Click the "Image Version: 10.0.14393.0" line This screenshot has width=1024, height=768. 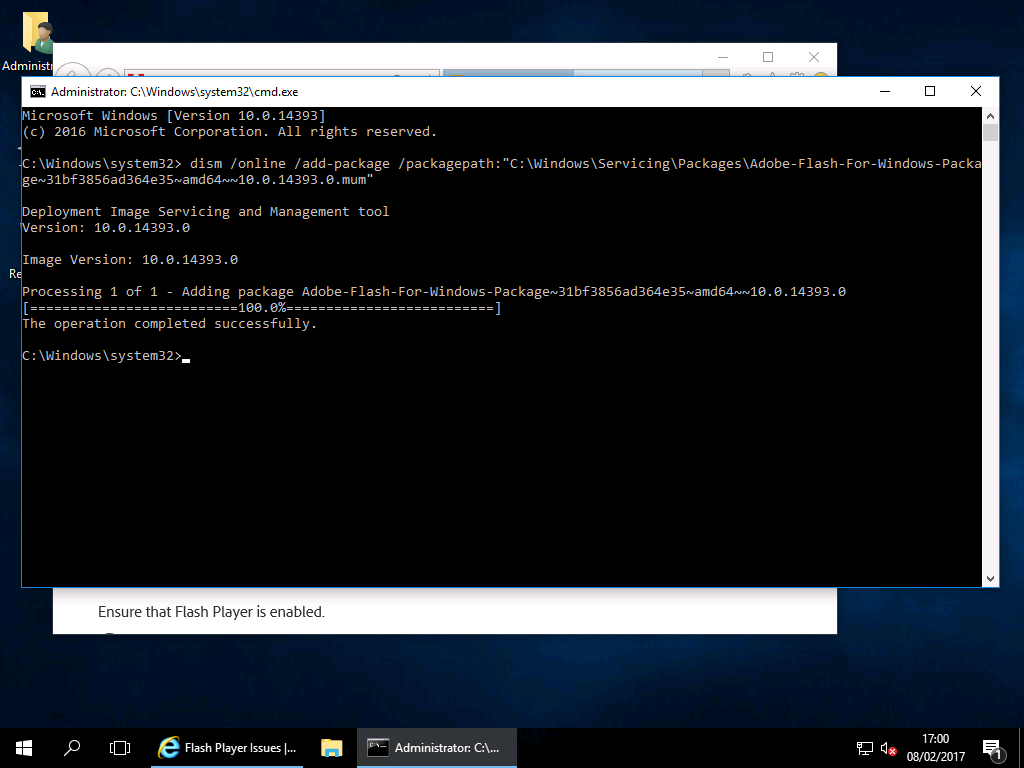[130, 260]
